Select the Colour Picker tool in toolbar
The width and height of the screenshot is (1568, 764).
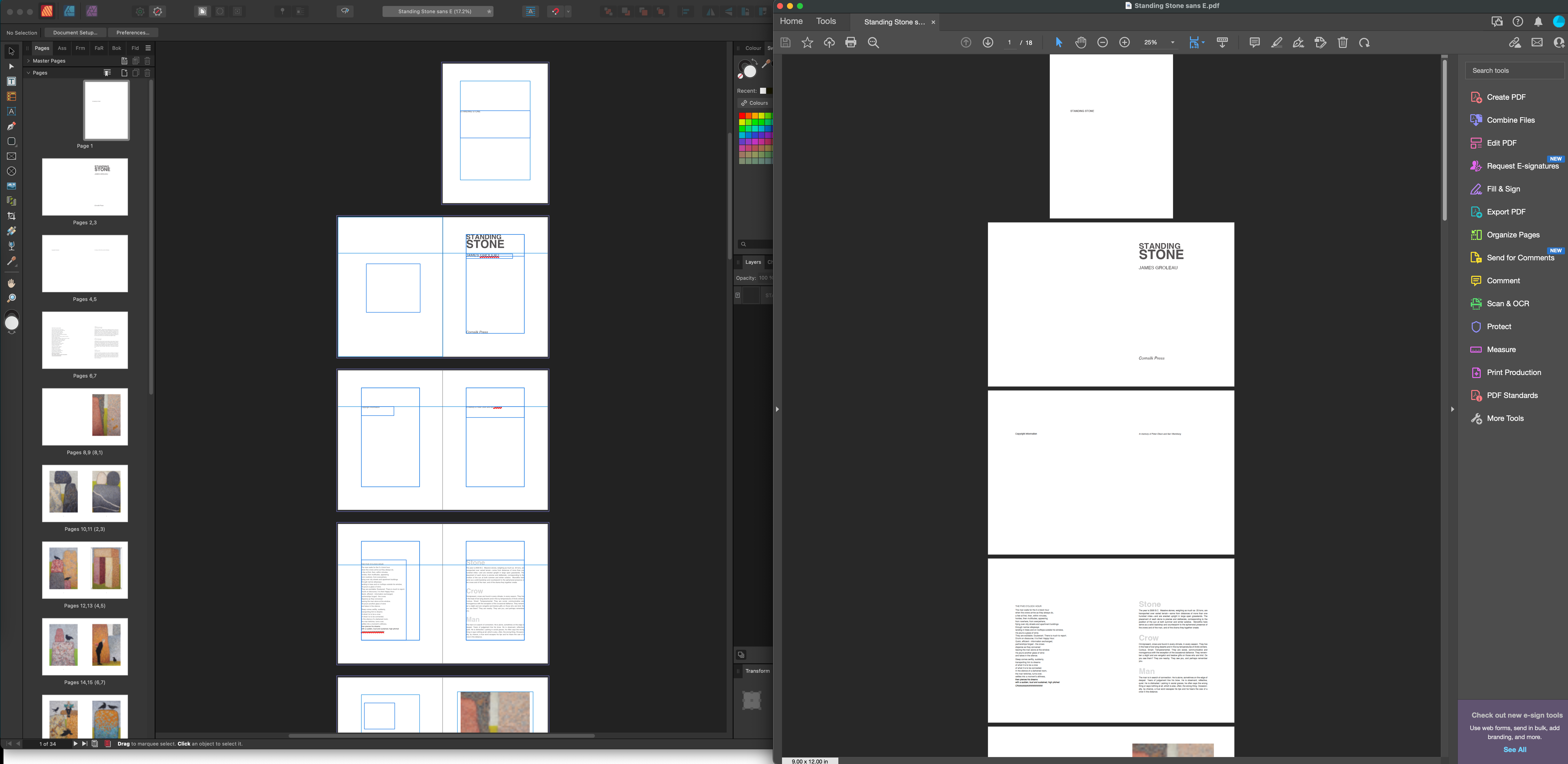[11, 261]
